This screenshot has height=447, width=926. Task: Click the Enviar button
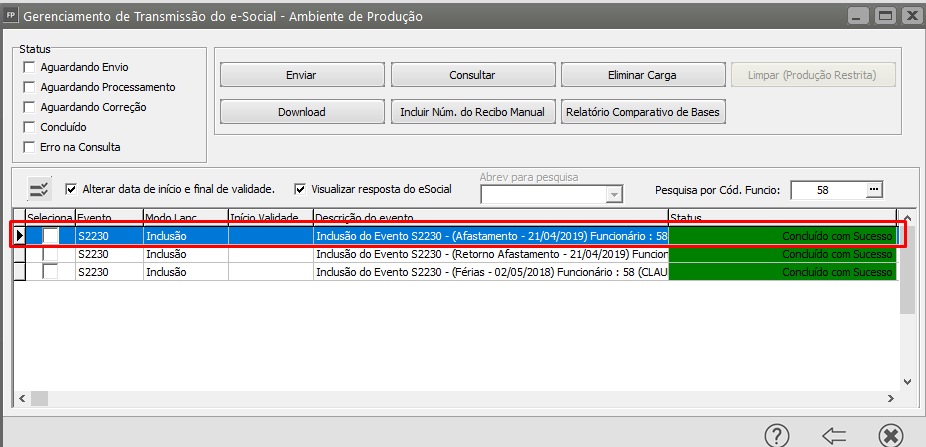pyautogui.click(x=302, y=75)
